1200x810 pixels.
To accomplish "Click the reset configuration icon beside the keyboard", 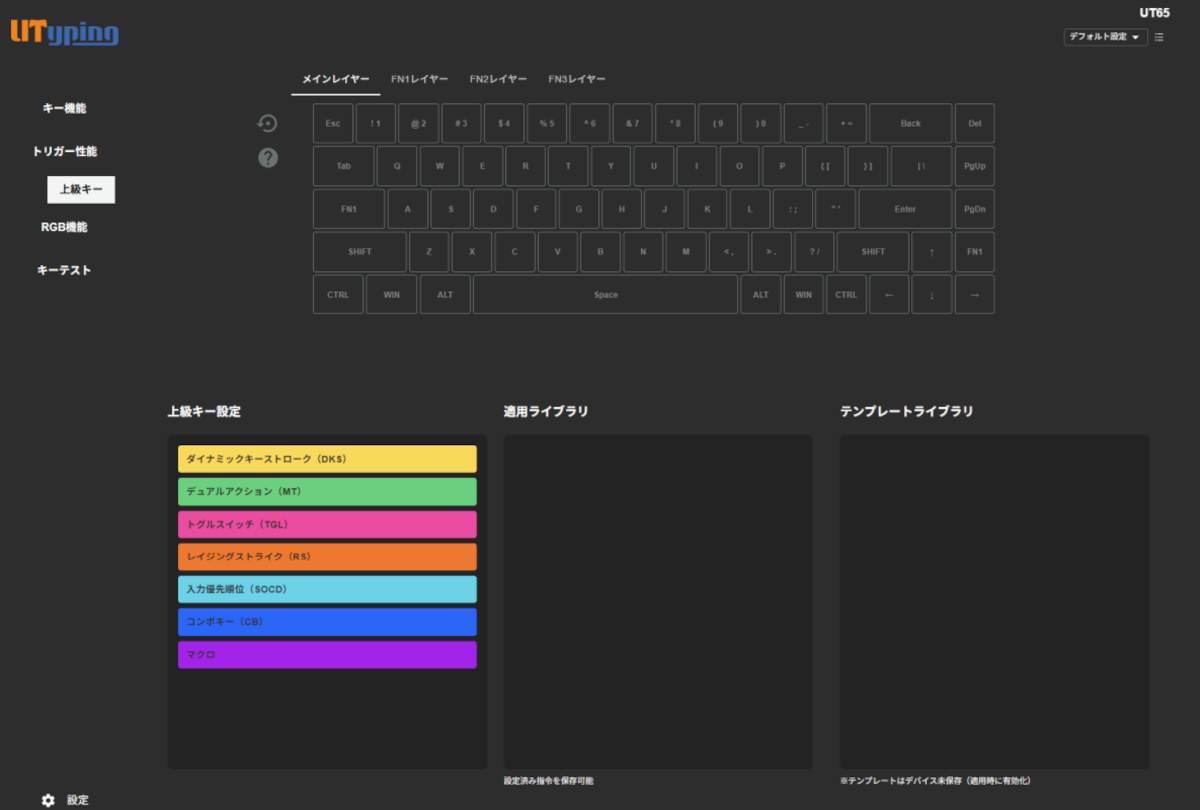I will [x=267, y=121].
